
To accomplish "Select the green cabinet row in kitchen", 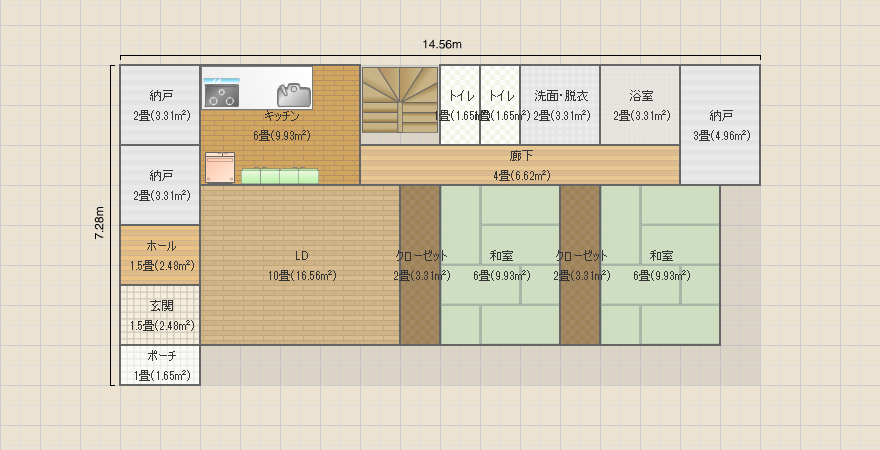I will tap(280, 176).
